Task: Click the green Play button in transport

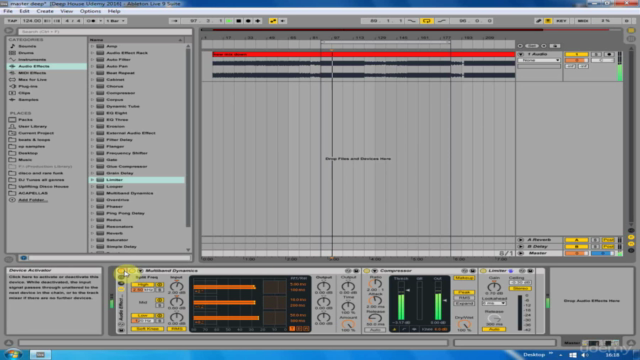Action: point(229,21)
